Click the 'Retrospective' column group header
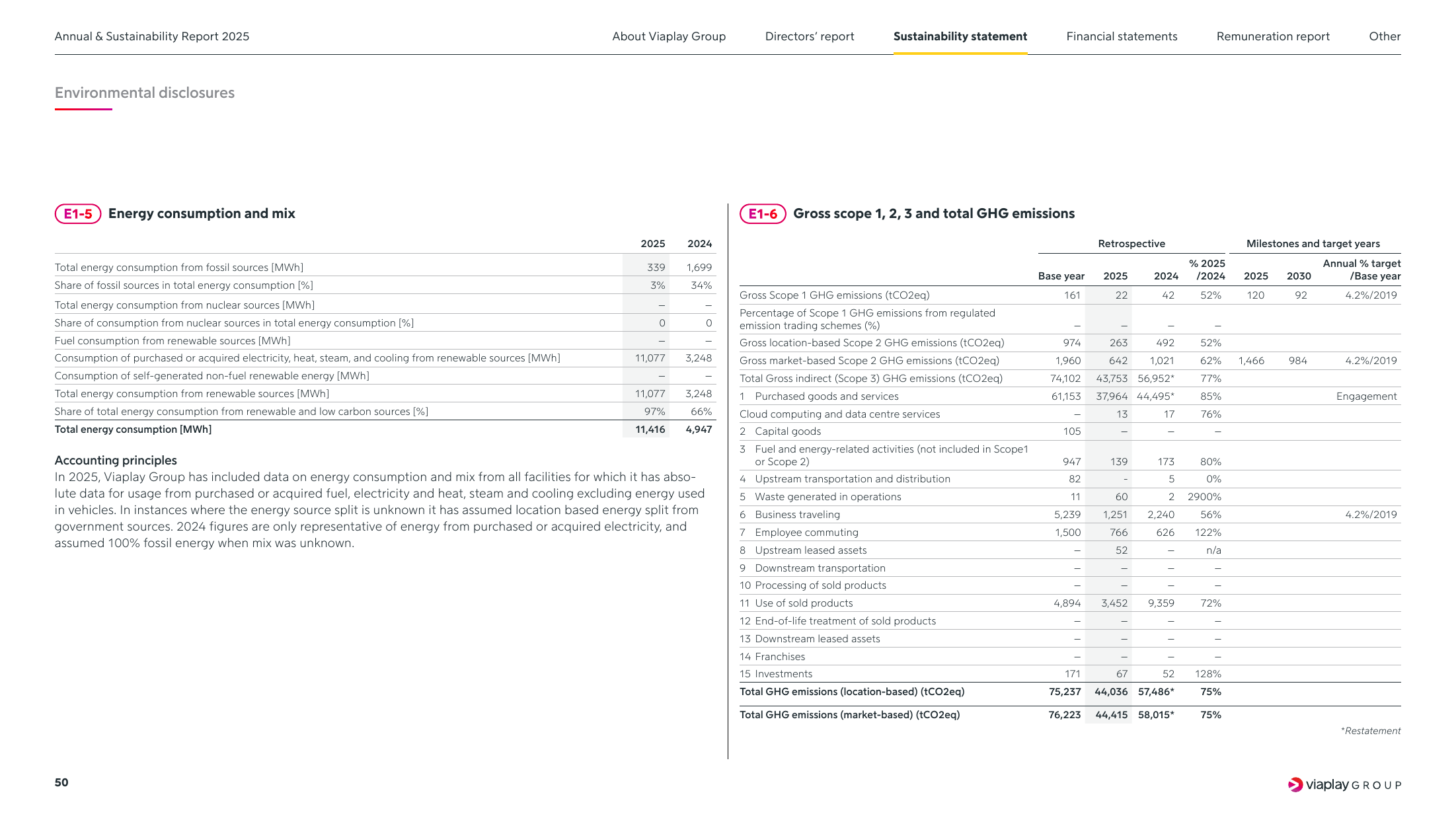Image resolution: width=1456 pixels, height=820 pixels. [x=1131, y=244]
